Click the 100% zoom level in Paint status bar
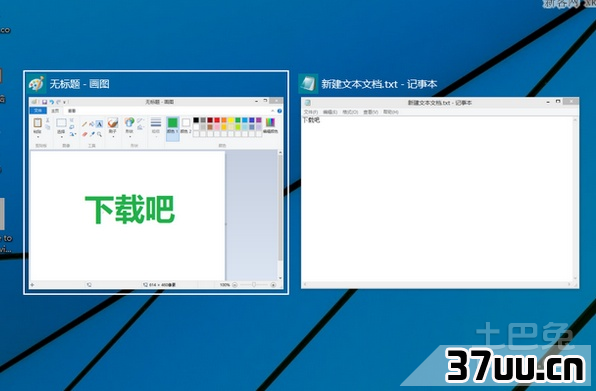The width and height of the screenshot is (596, 391). [x=225, y=285]
